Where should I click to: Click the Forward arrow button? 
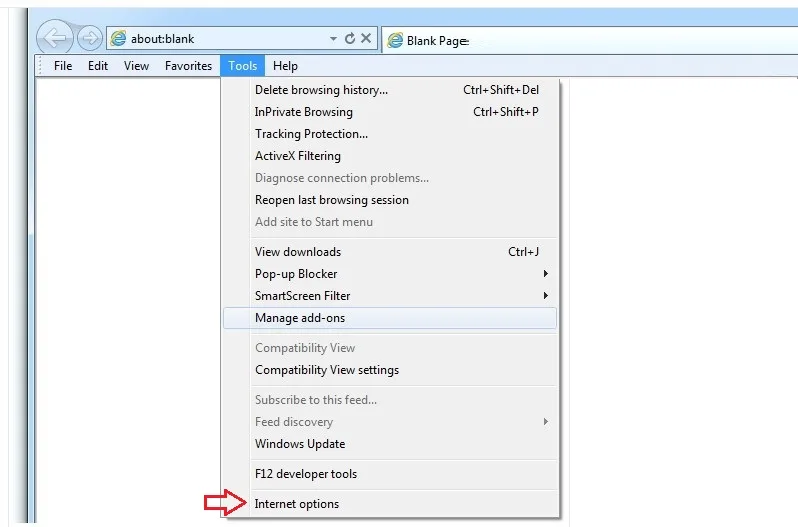(90, 38)
